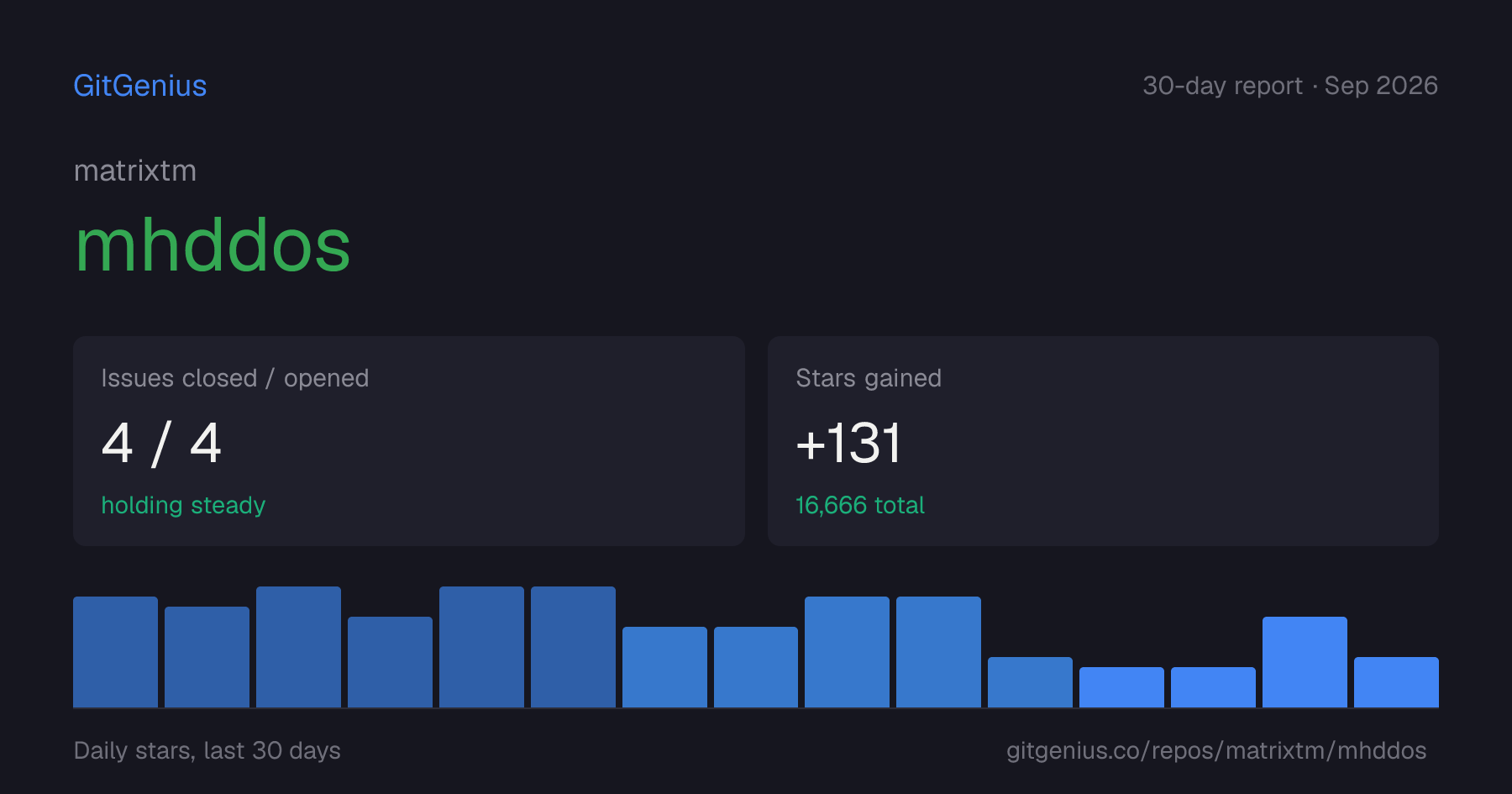Click the 16,666 total stars text

860,505
